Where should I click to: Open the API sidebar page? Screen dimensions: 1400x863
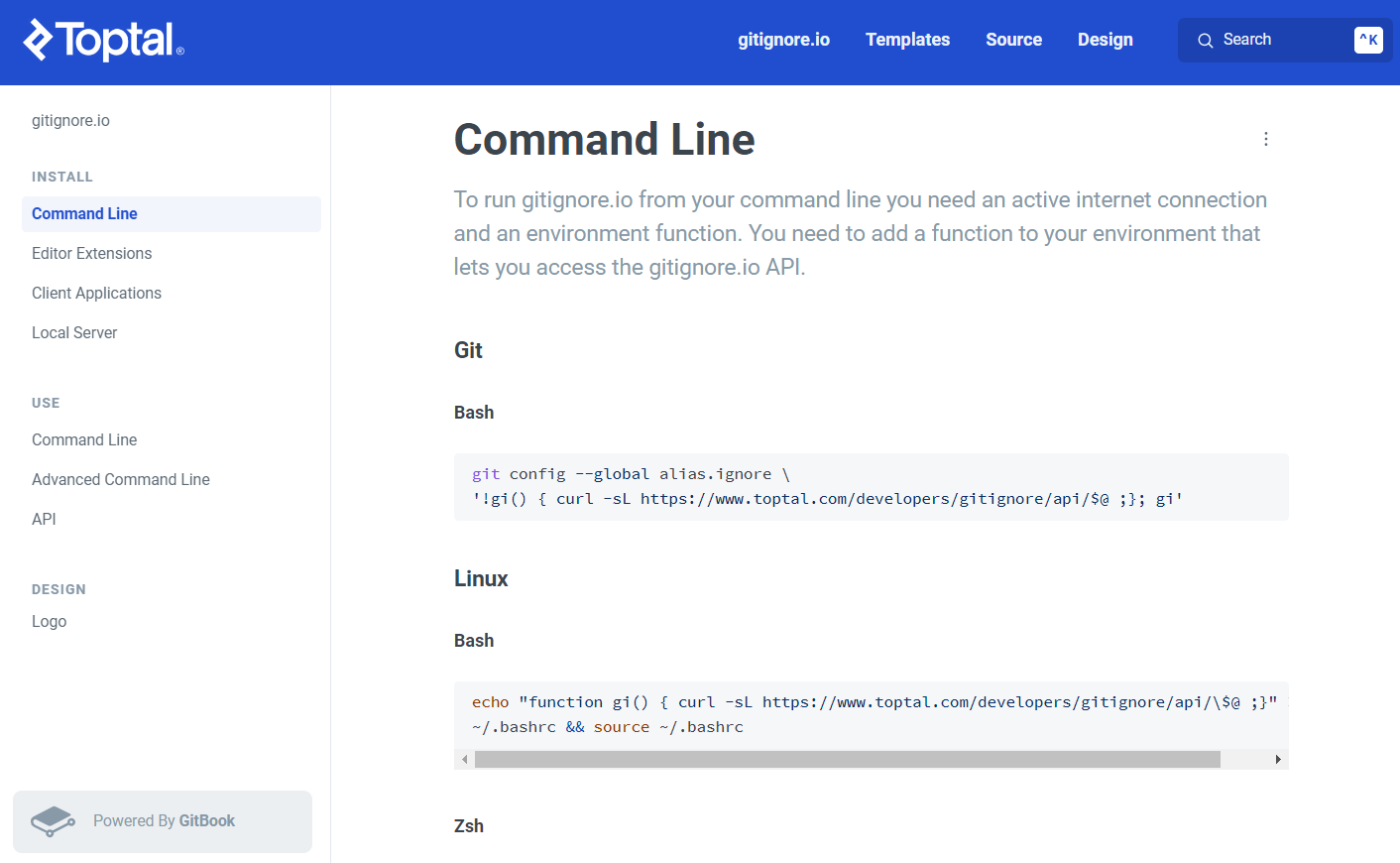click(172, 520)
